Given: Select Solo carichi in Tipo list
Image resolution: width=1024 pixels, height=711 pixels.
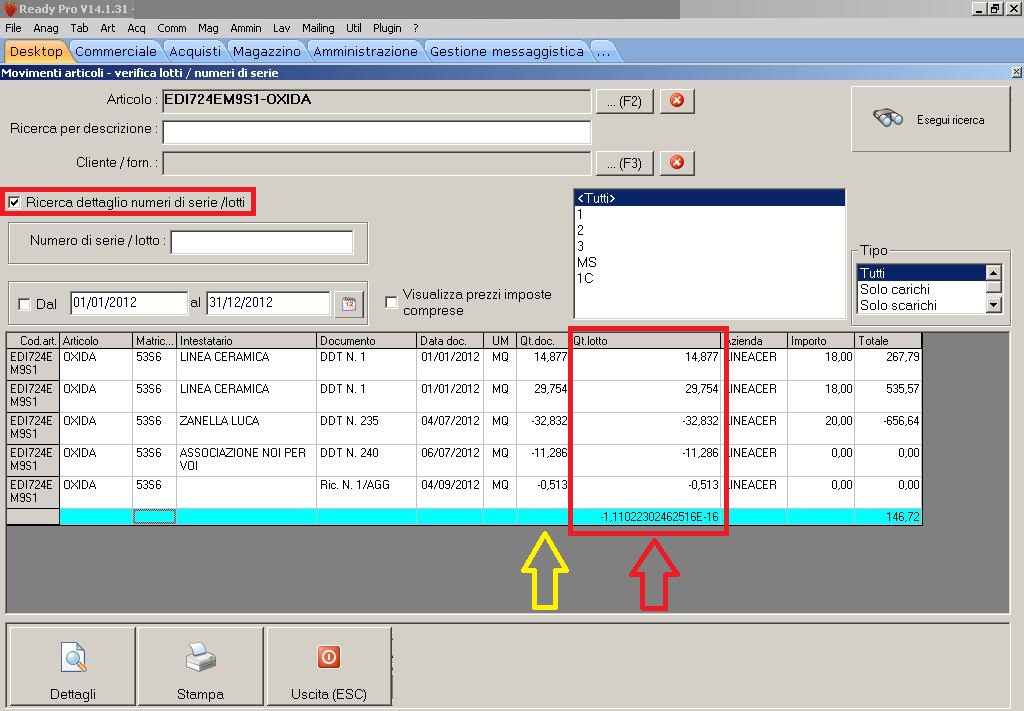Looking at the screenshot, I should pos(921,289).
